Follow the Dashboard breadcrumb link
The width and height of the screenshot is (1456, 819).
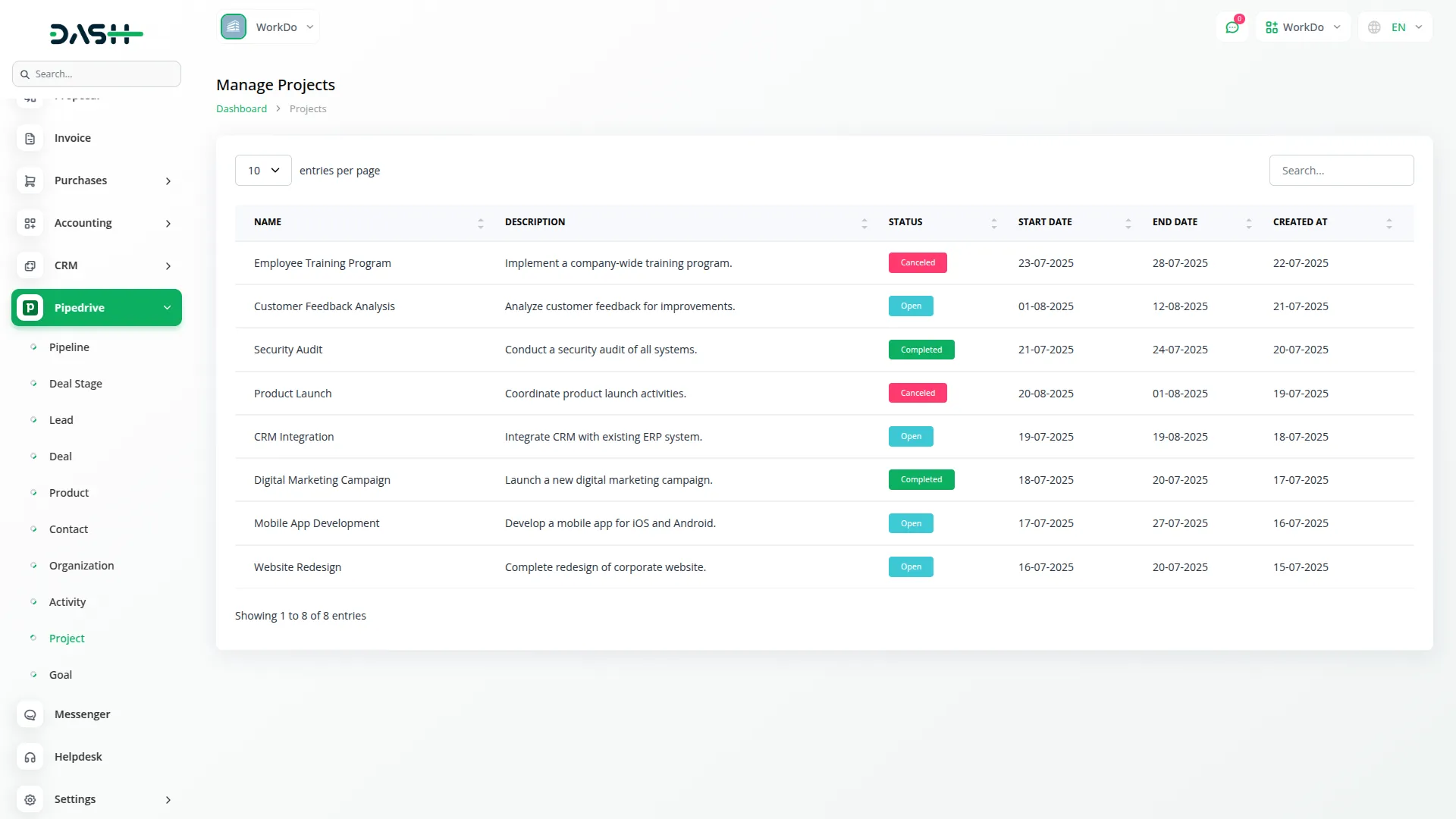pyautogui.click(x=240, y=108)
